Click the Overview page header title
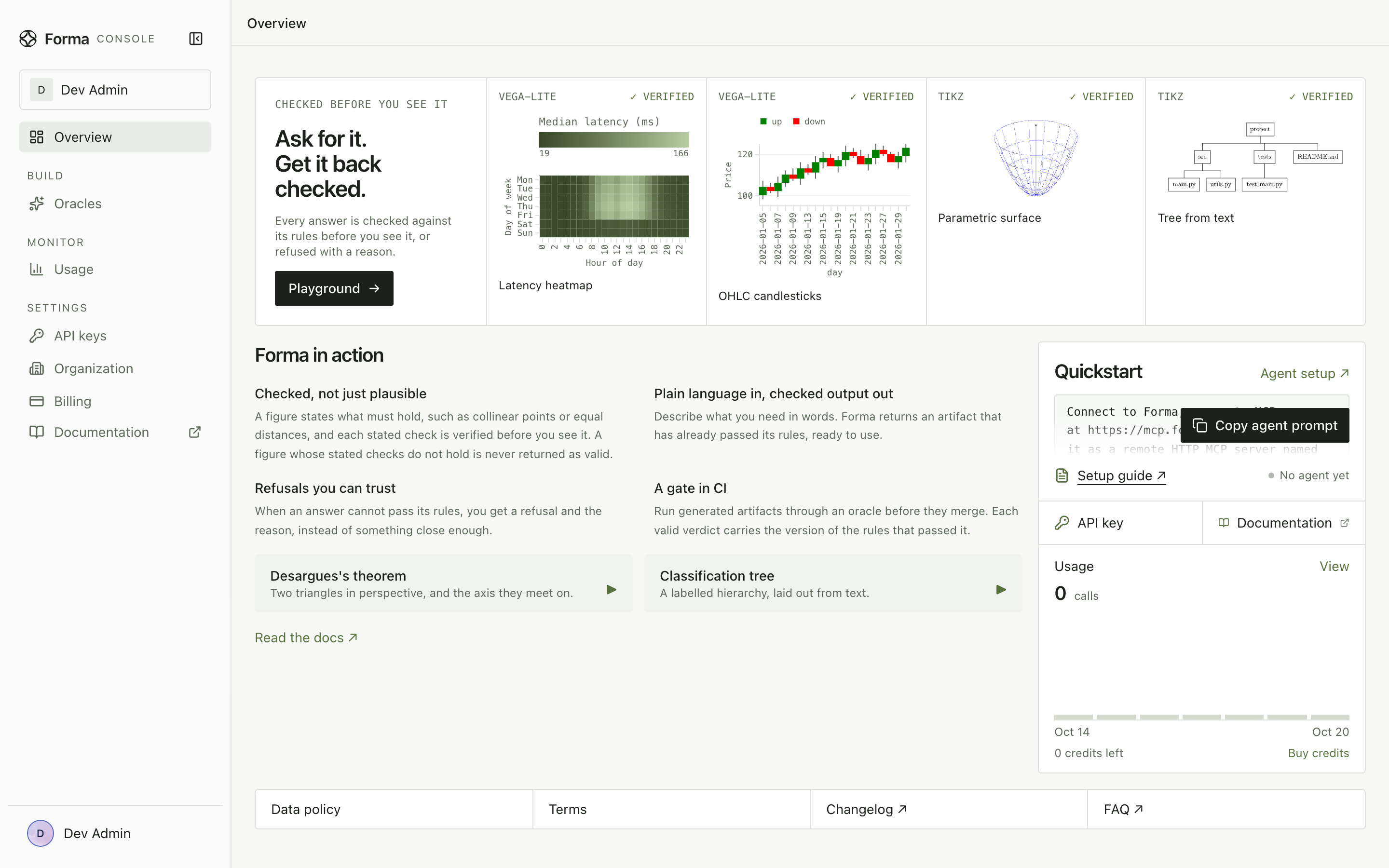Screen dimensions: 1389x868 [277, 23]
